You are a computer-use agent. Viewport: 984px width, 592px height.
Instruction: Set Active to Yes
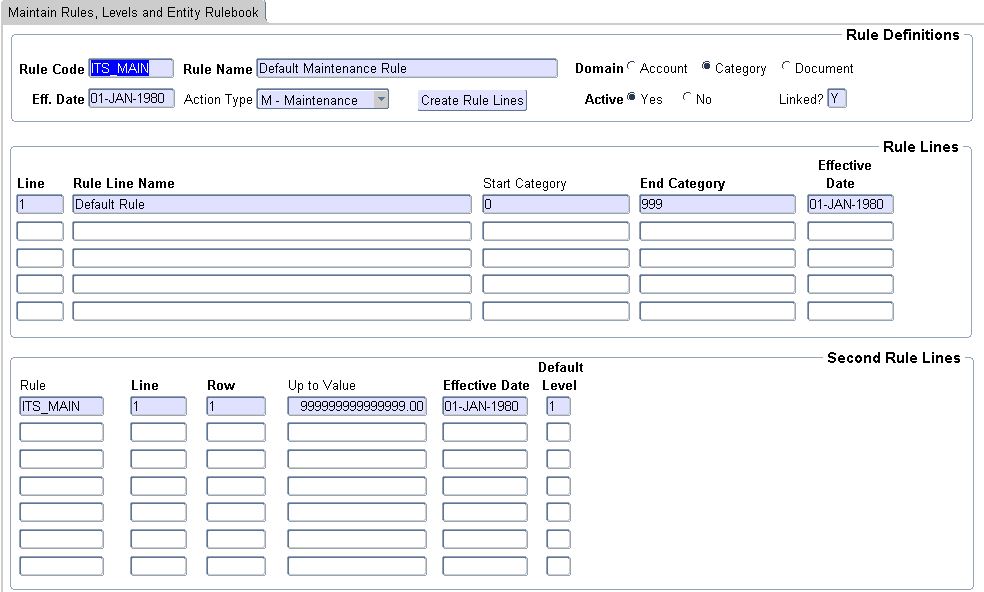(x=632, y=99)
